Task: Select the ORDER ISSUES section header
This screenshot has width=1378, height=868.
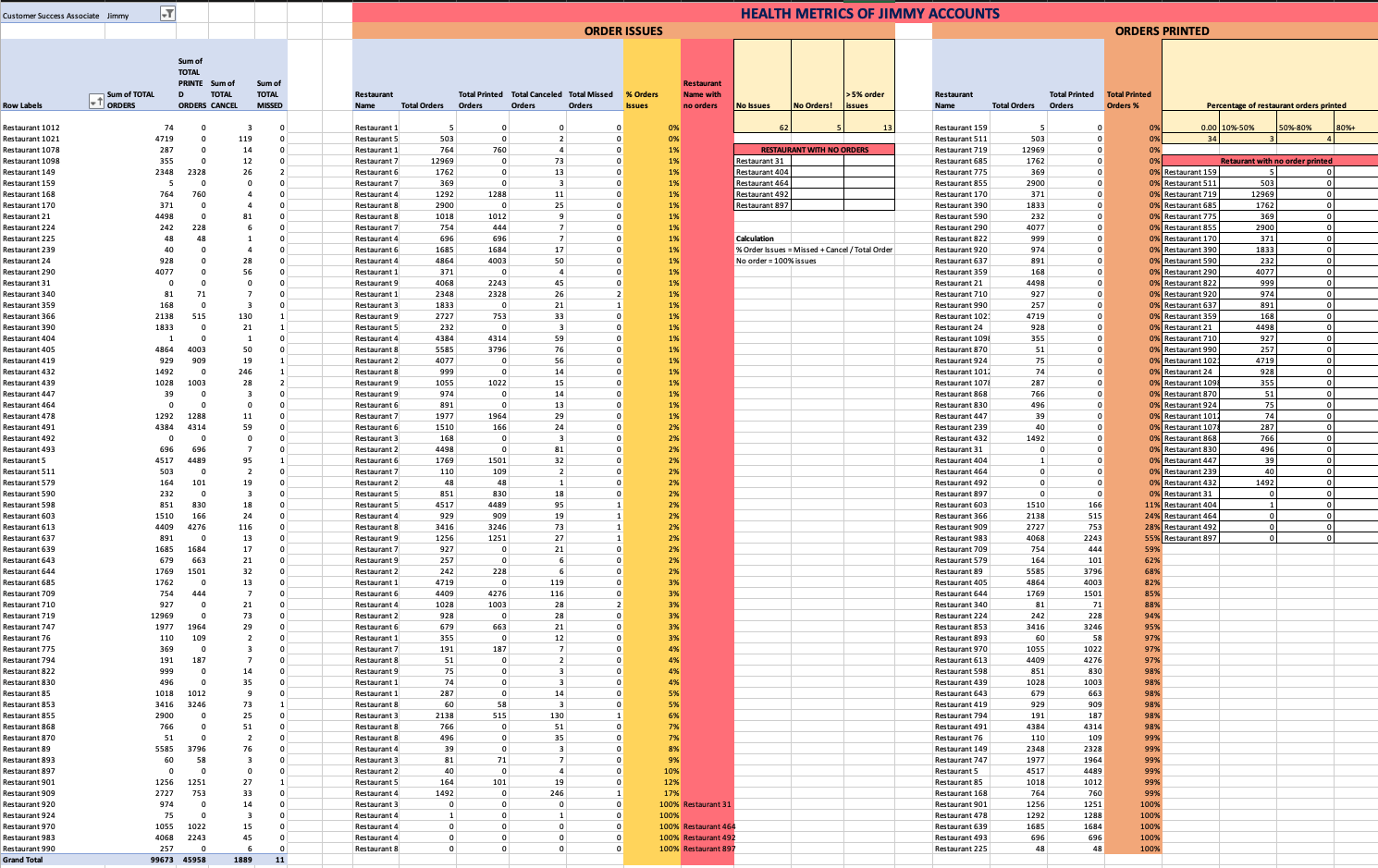Action: [x=623, y=31]
